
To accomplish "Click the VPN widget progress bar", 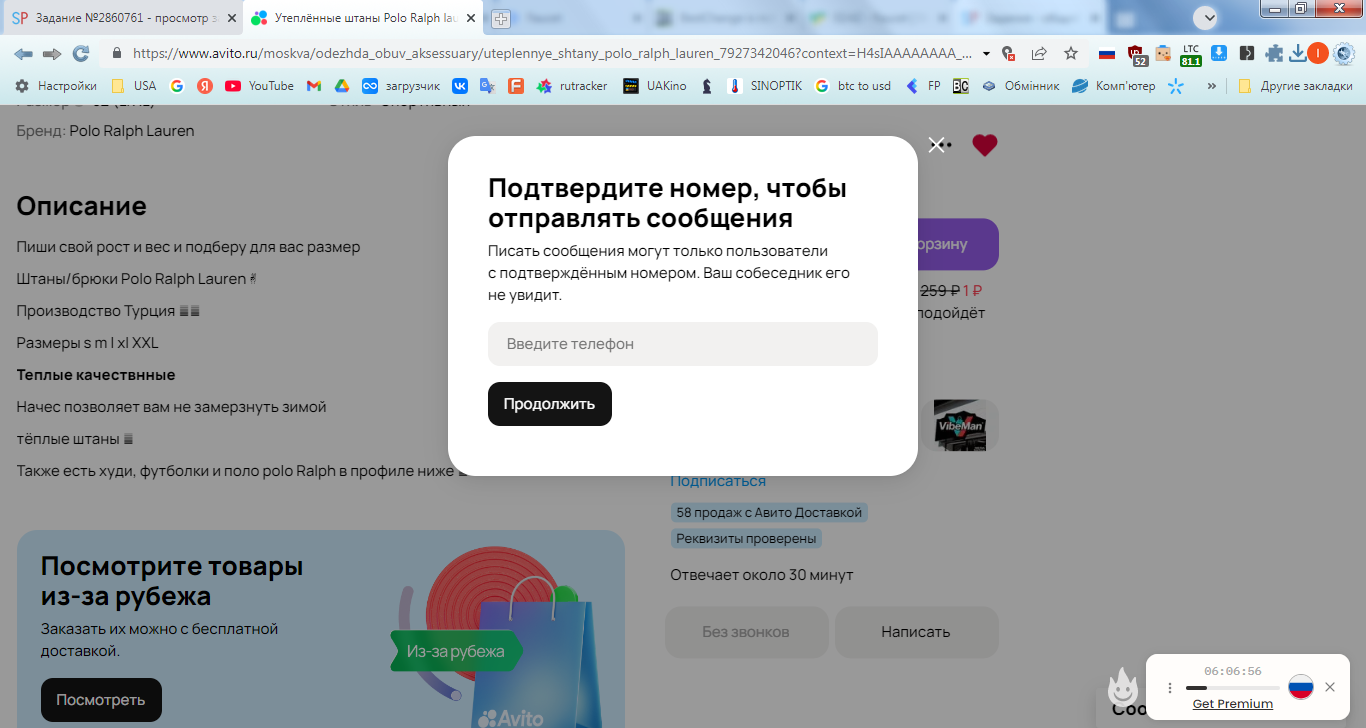I will point(1233,688).
